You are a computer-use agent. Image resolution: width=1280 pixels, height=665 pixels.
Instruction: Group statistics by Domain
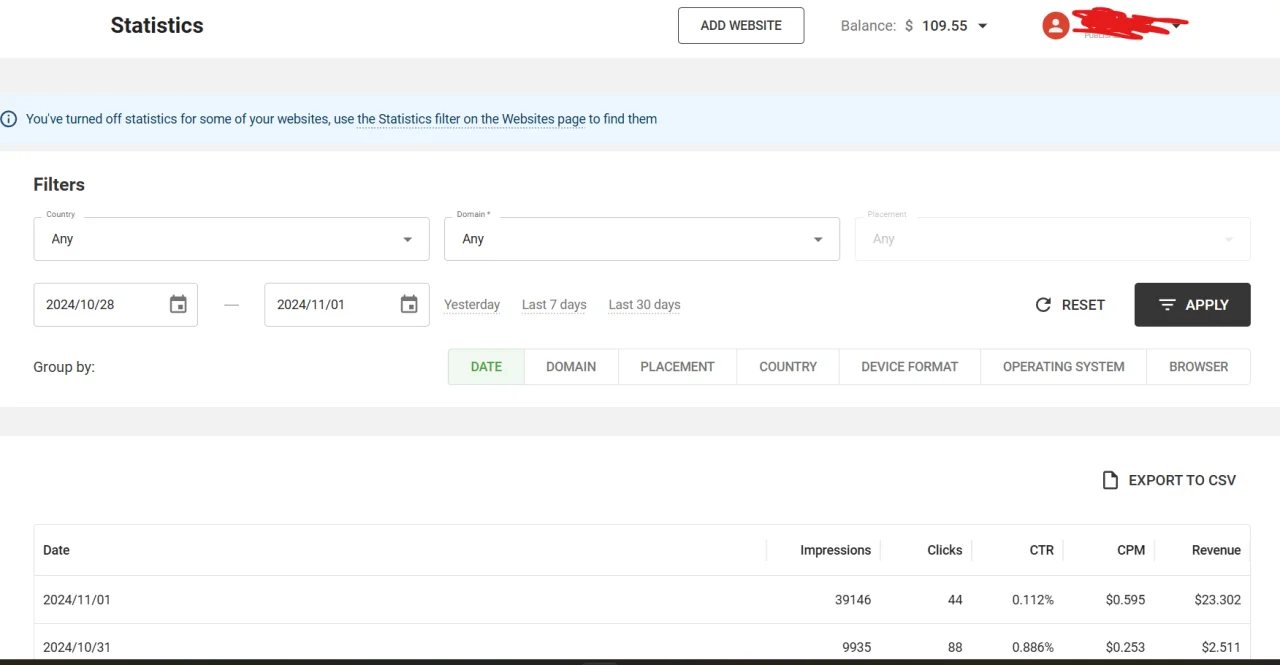tap(571, 366)
